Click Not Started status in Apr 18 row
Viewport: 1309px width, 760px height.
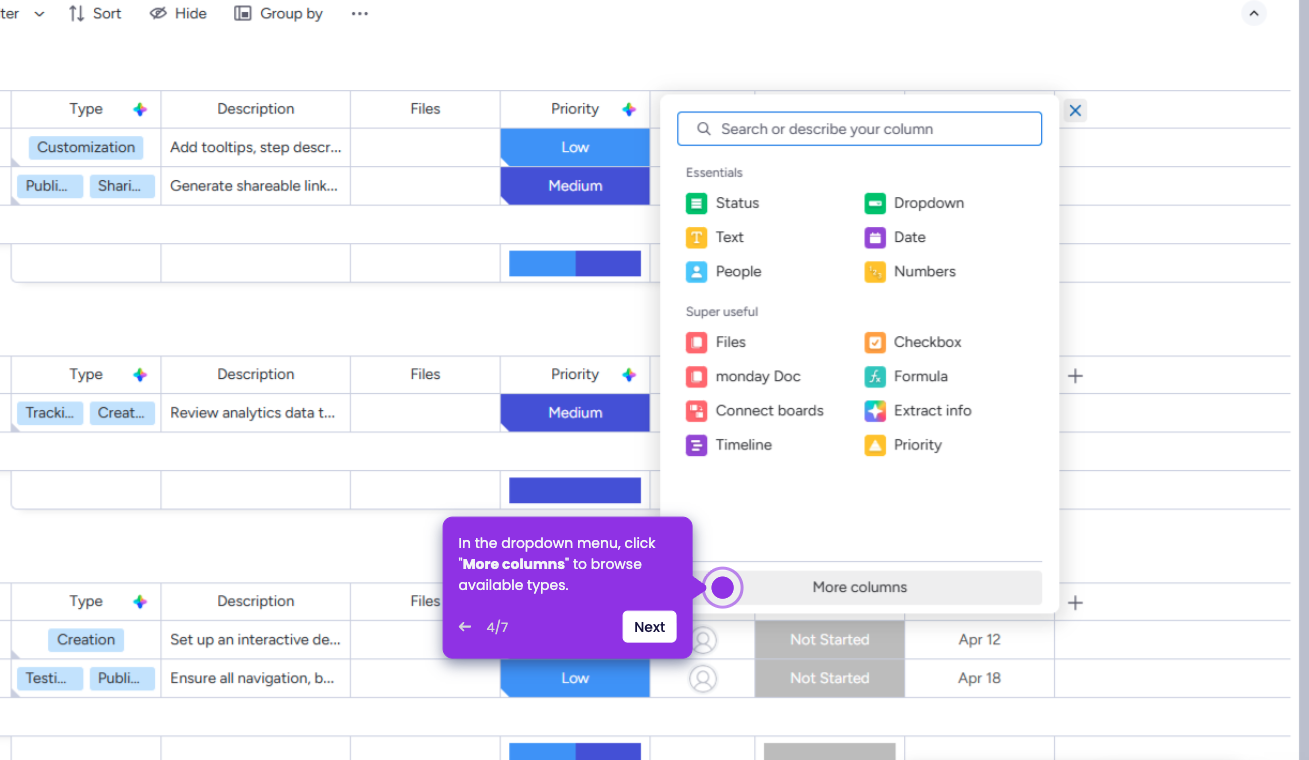click(x=830, y=678)
